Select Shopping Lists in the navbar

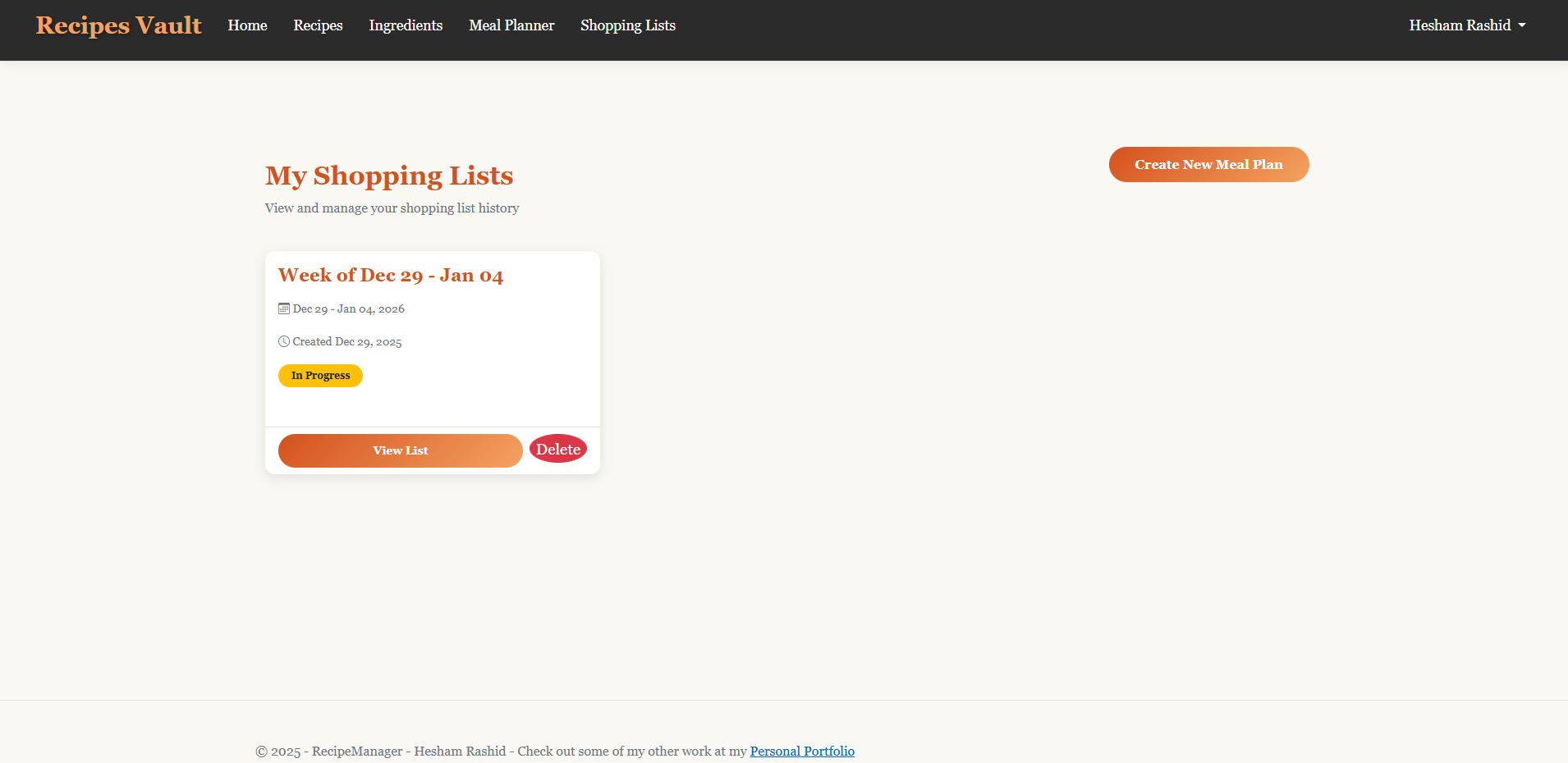tap(627, 25)
